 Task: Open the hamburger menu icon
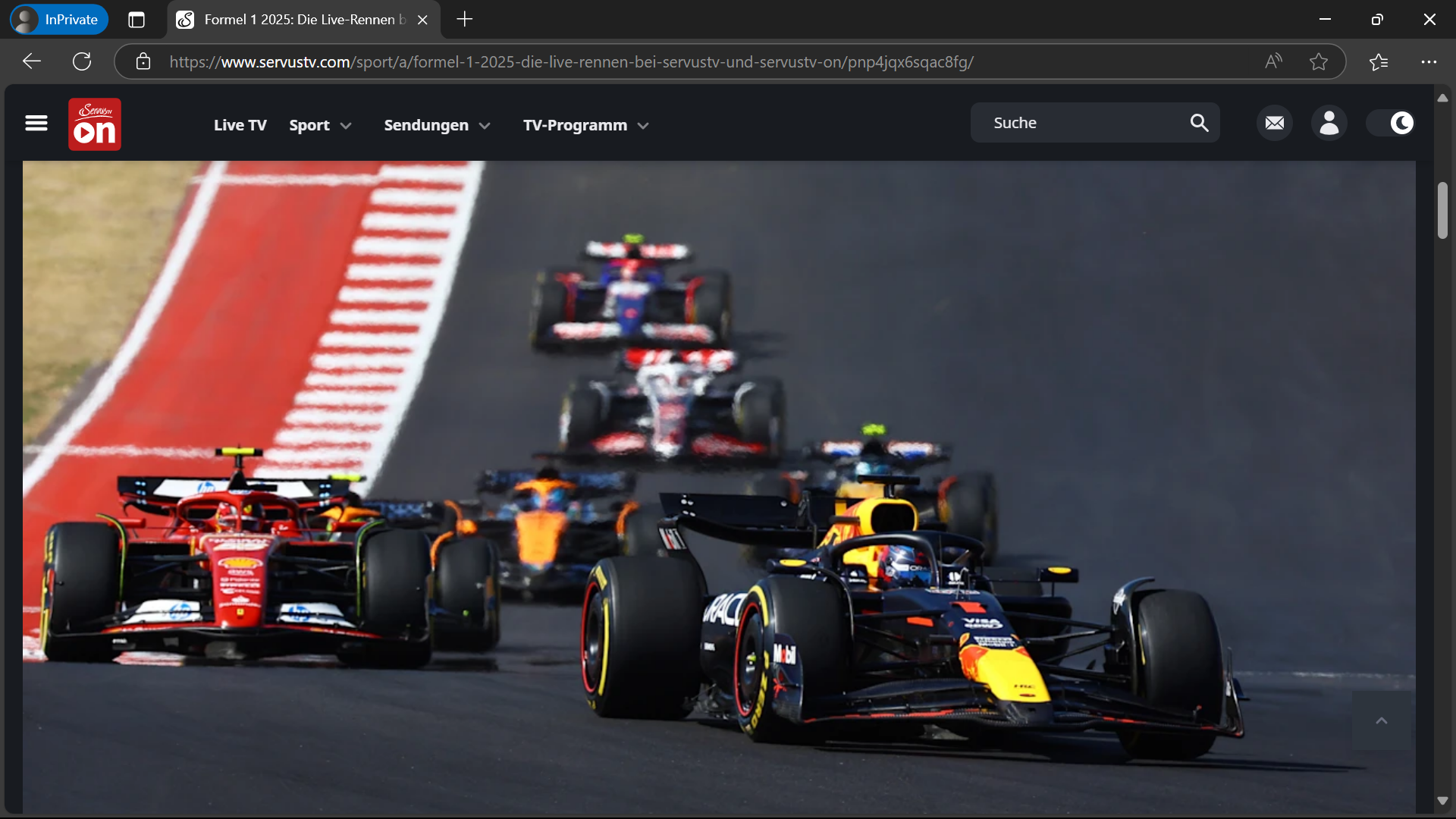pos(36,123)
